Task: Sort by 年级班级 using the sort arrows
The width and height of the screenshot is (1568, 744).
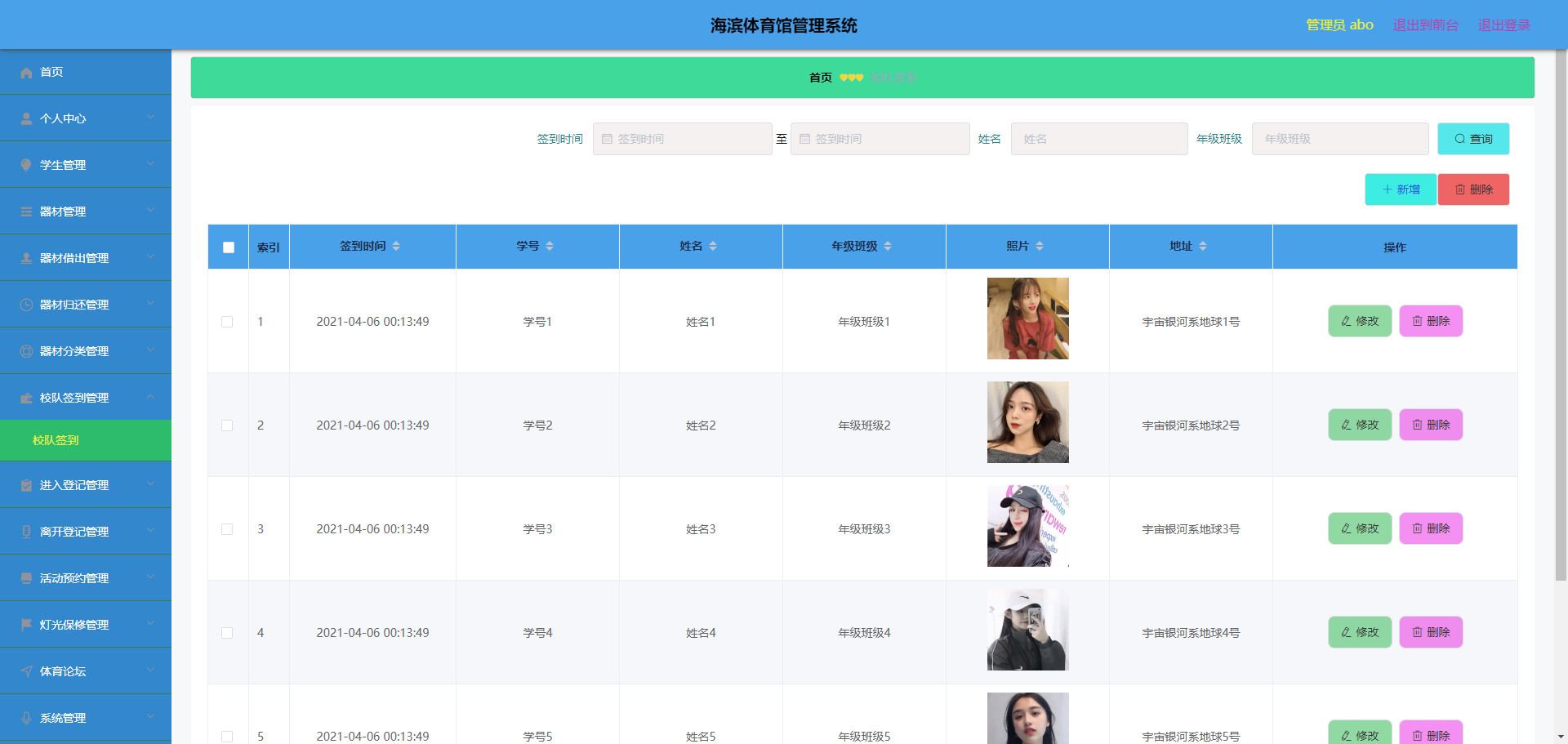Action: 888,246
